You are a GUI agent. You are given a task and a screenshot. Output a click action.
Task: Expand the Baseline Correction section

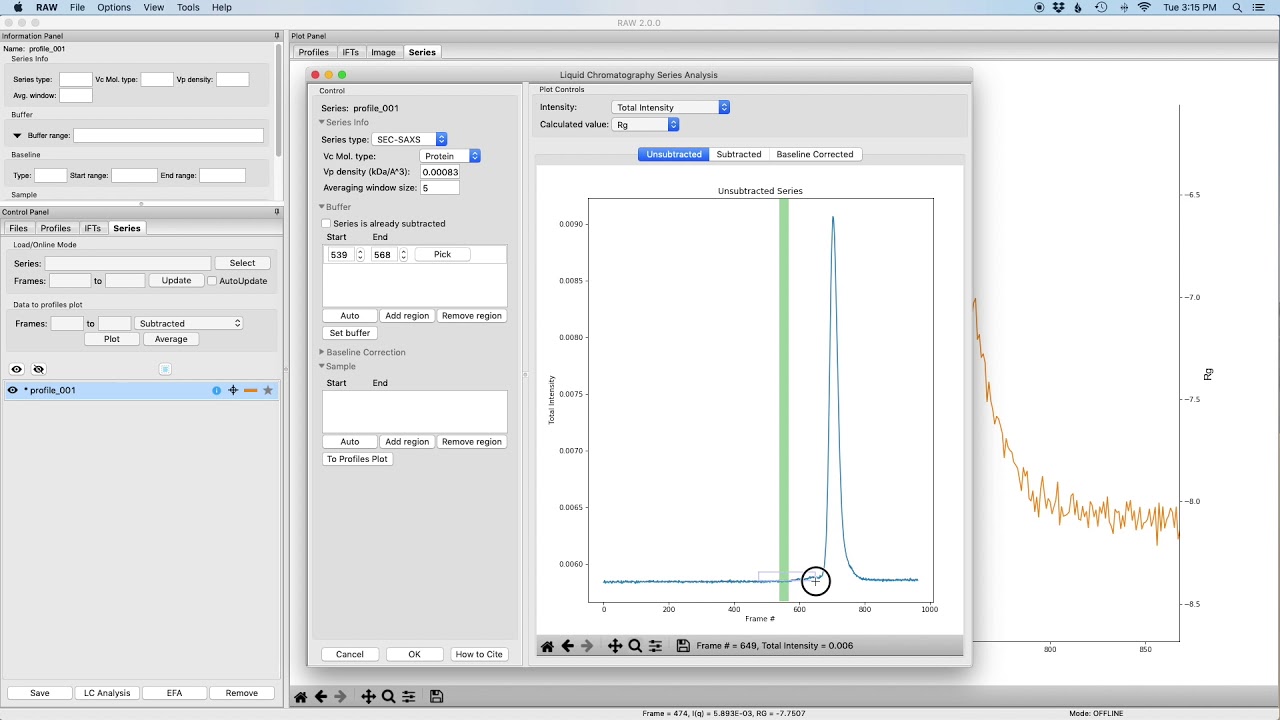322,352
